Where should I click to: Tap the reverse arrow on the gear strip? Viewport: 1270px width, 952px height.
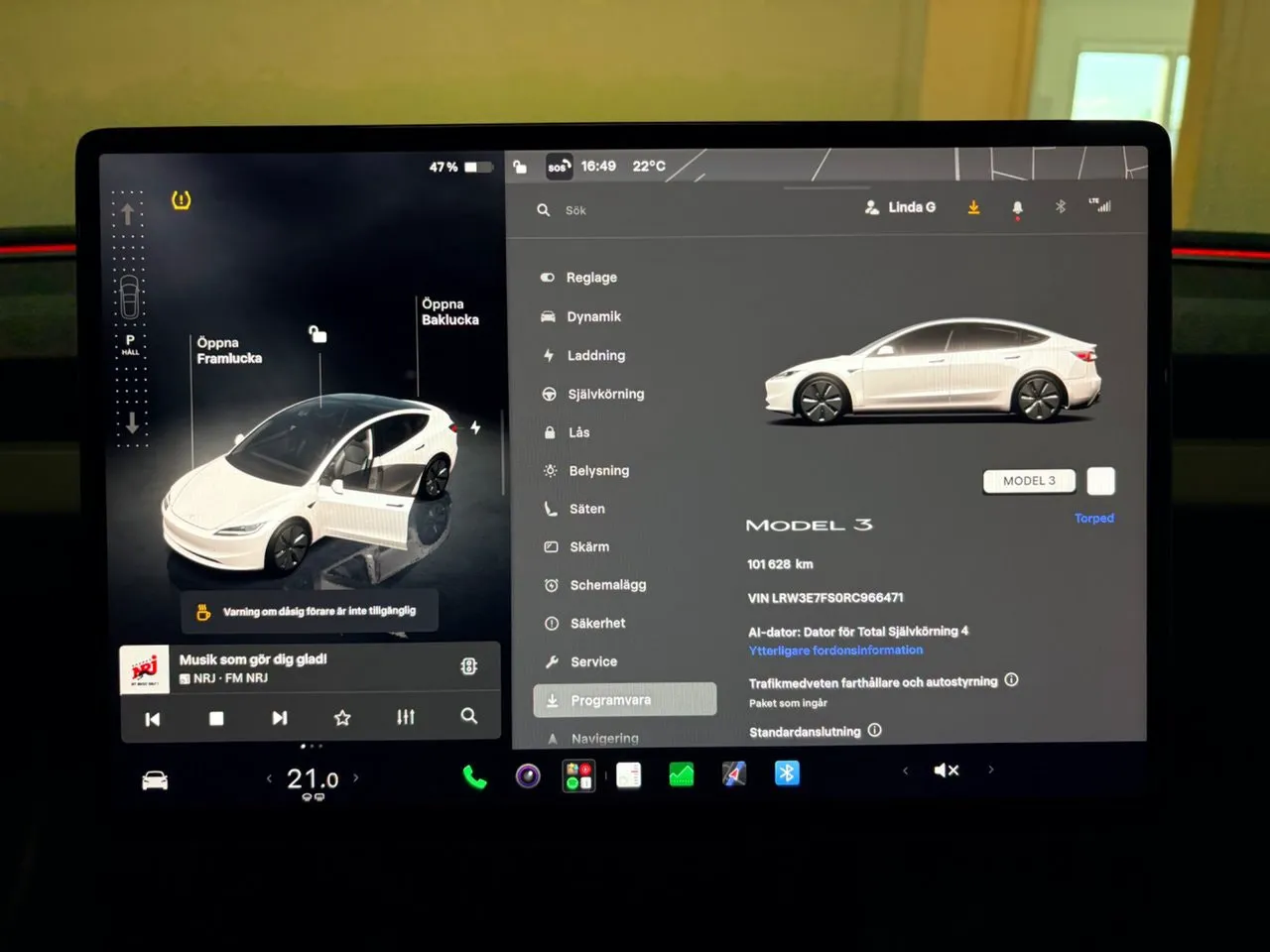[x=132, y=422]
